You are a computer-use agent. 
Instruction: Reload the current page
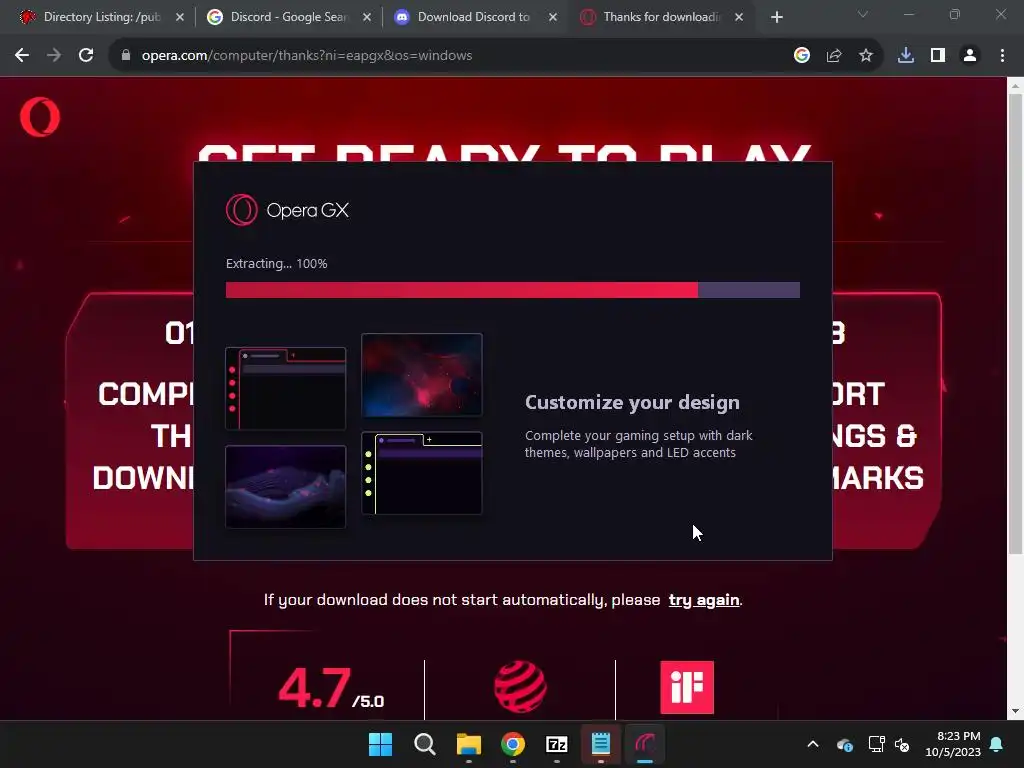[x=86, y=56]
